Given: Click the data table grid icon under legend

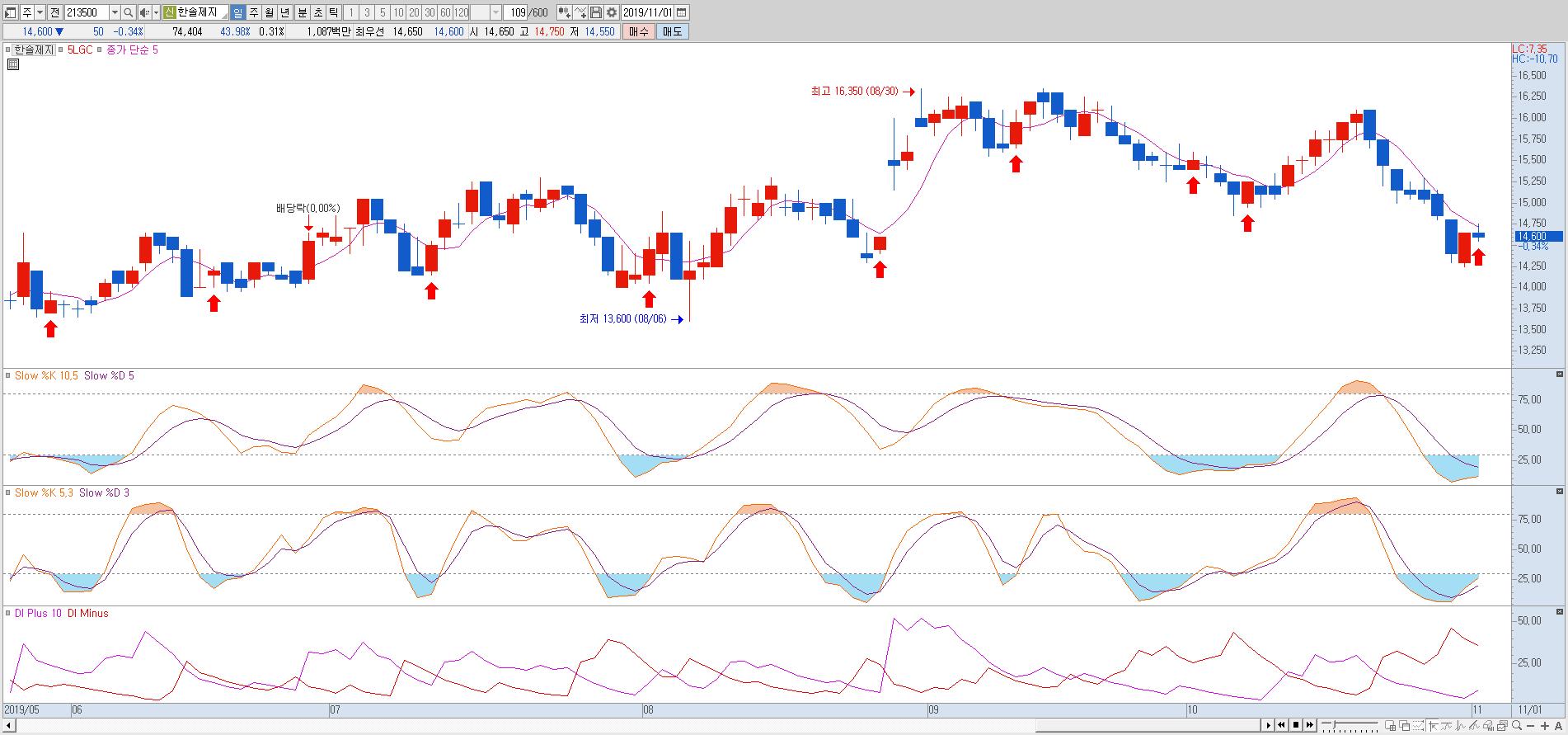Looking at the screenshot, I should [x=12, y=64].
